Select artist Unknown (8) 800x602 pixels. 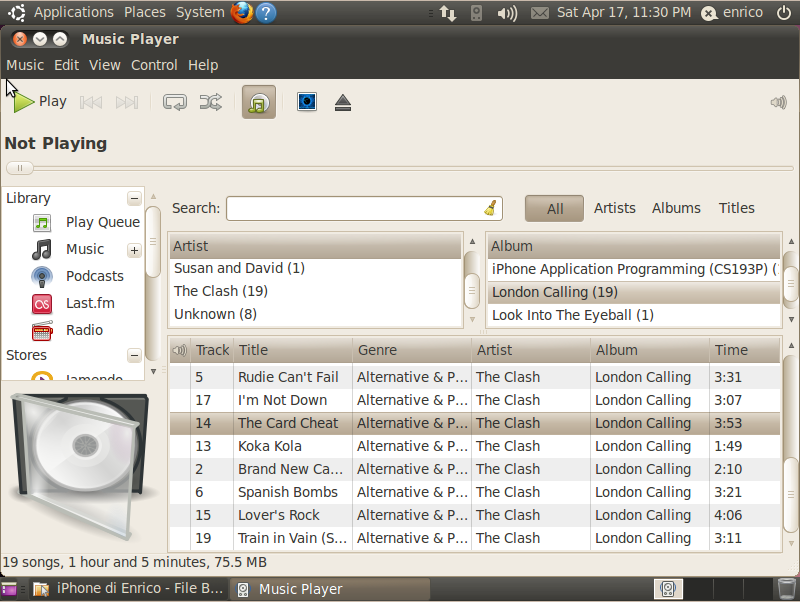316,314
